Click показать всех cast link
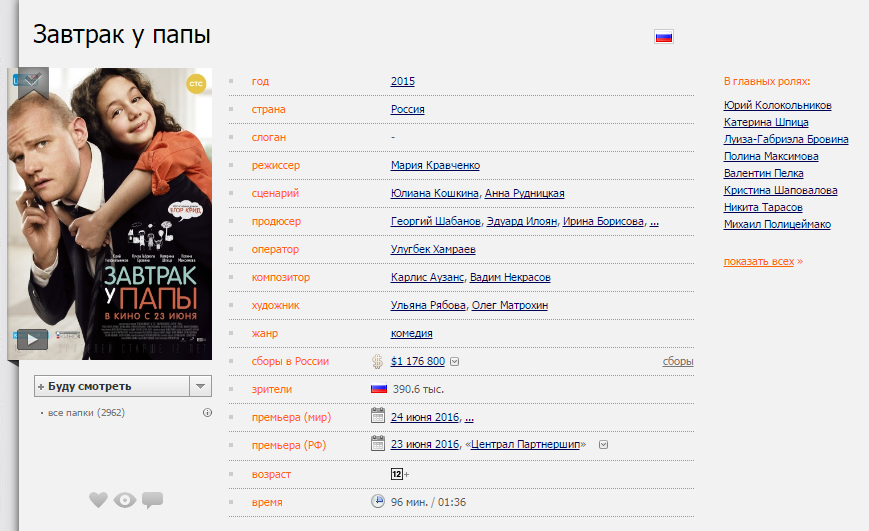Image resolution: width=869 pixels, height=531 pixels. click(758, 261)
